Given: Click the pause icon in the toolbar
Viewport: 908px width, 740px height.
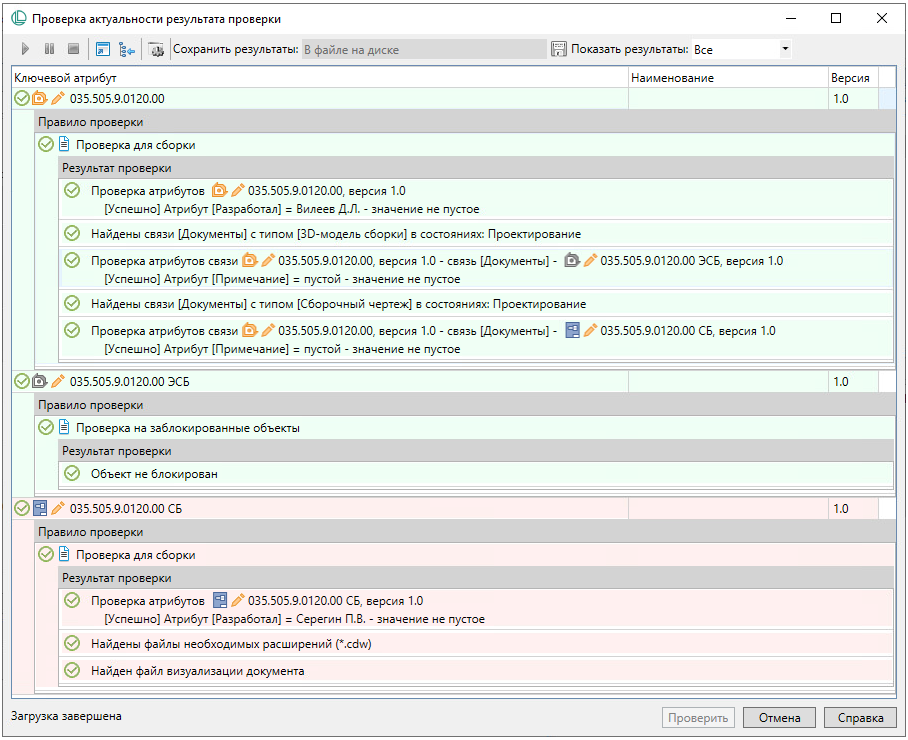Looking at the screenshot, I should point(49,48).
